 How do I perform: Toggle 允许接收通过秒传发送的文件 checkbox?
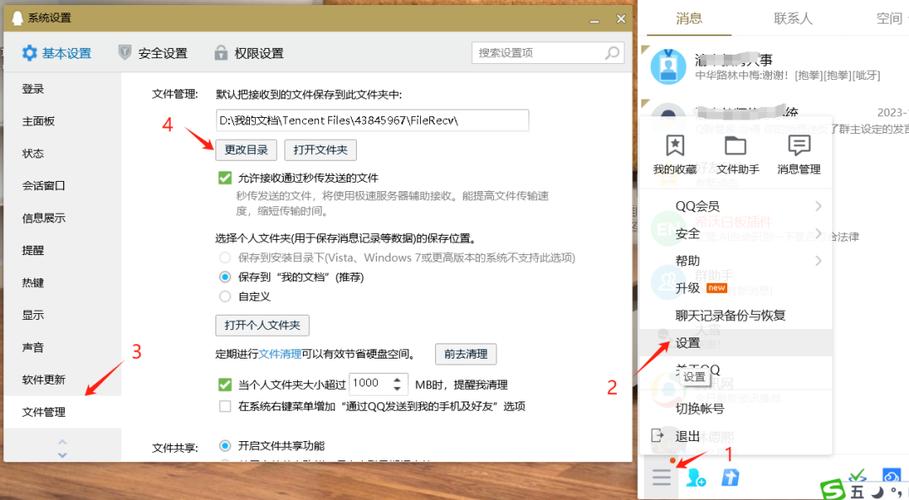pos(225,177)
